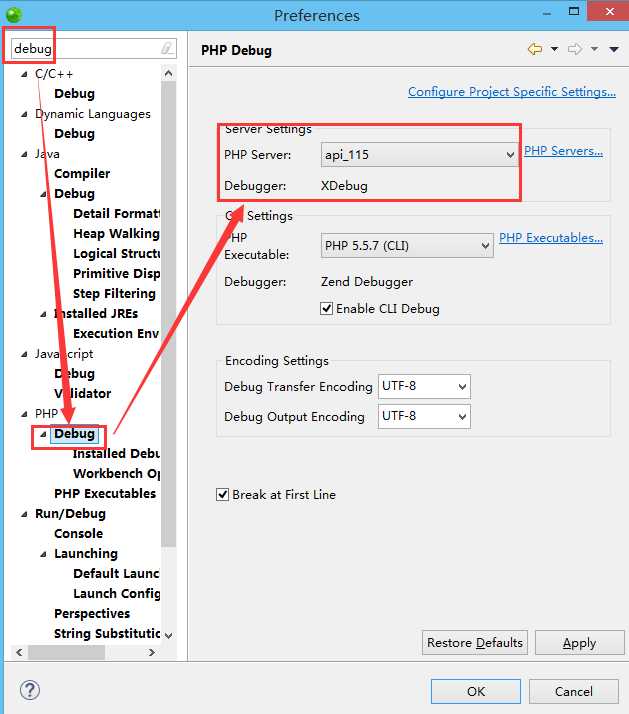Click Restore Defaults button

(475, 643)
